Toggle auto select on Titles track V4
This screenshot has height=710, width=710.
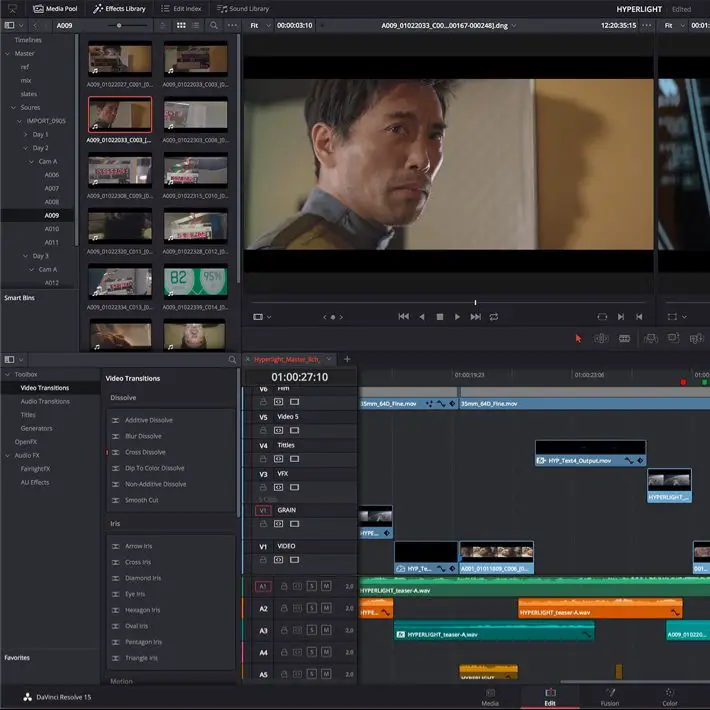(x=278, y=459)
